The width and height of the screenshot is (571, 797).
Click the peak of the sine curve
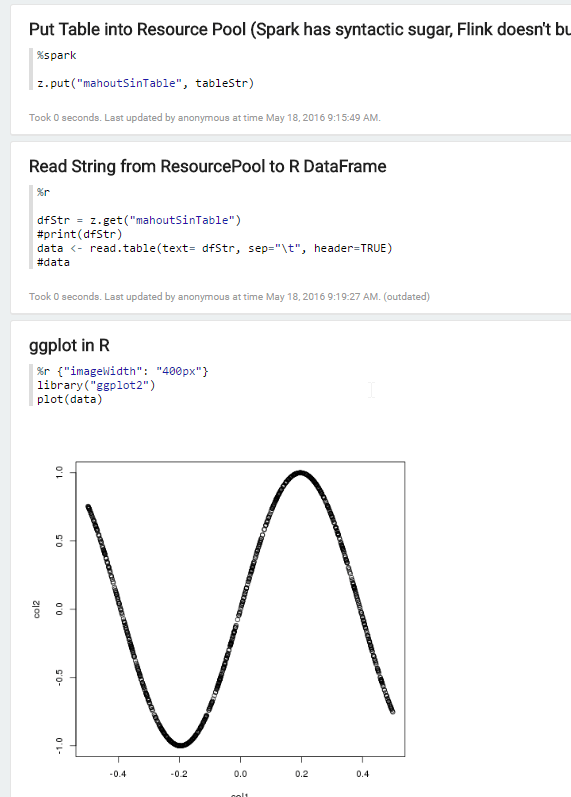301,473
